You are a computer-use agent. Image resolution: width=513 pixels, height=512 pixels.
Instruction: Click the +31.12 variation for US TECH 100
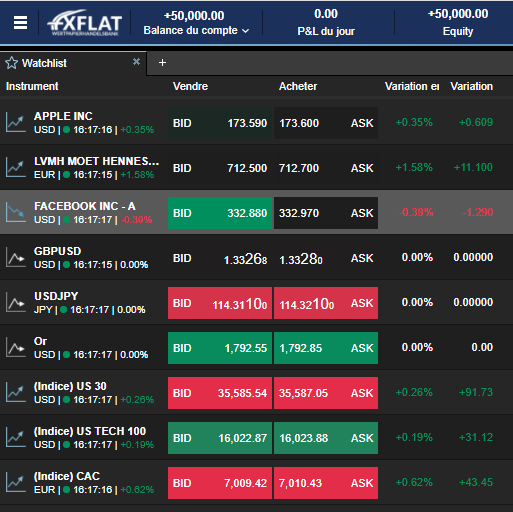click(476, 437)
